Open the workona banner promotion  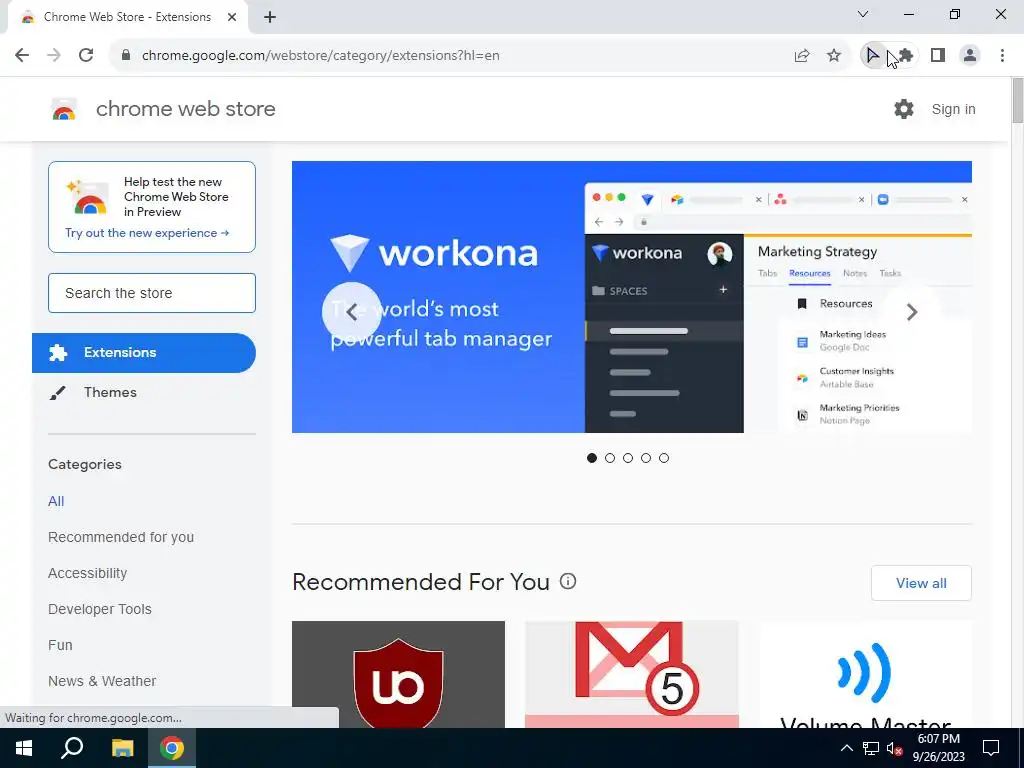point(632,297)
